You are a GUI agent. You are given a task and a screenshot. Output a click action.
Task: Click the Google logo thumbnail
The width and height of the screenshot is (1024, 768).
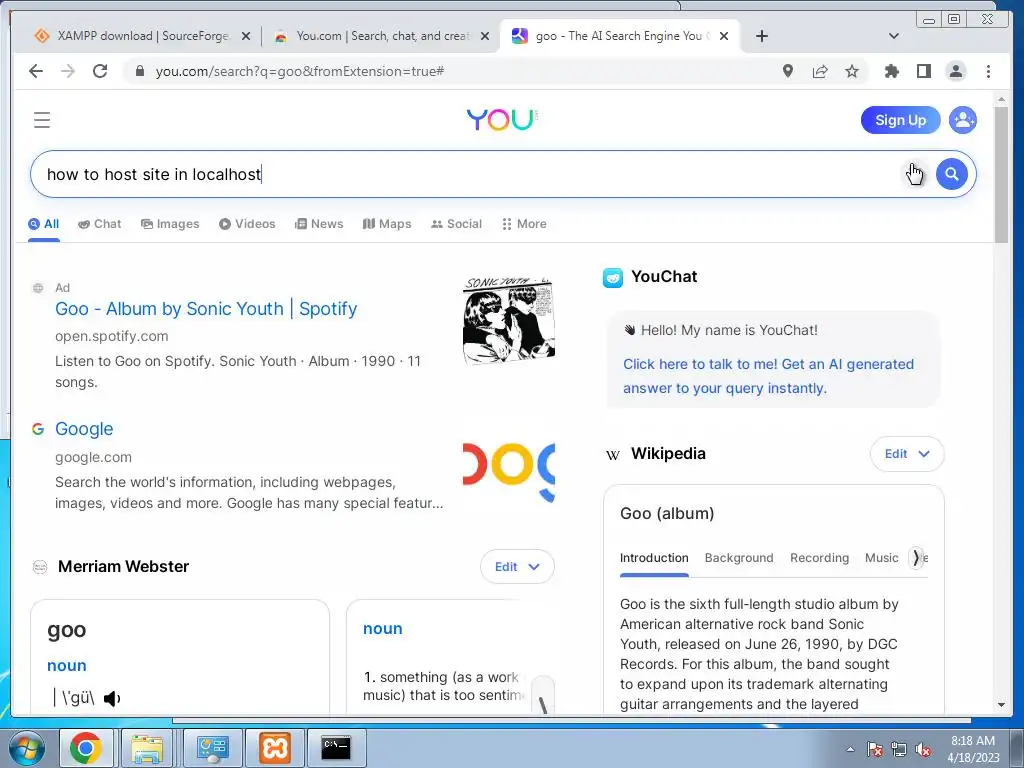(509, 472)
